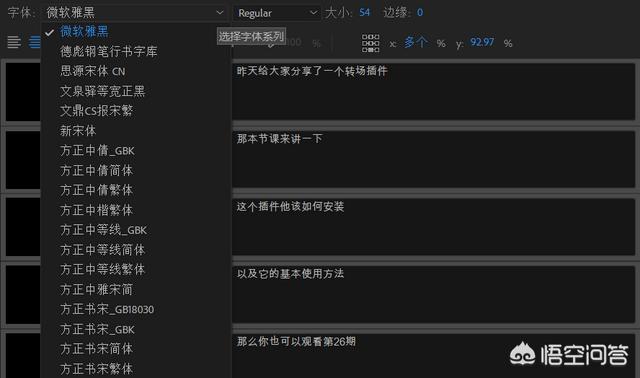Choose 文鼎CS报宋繁 font
640x378 pixels.
pos(96,111)
